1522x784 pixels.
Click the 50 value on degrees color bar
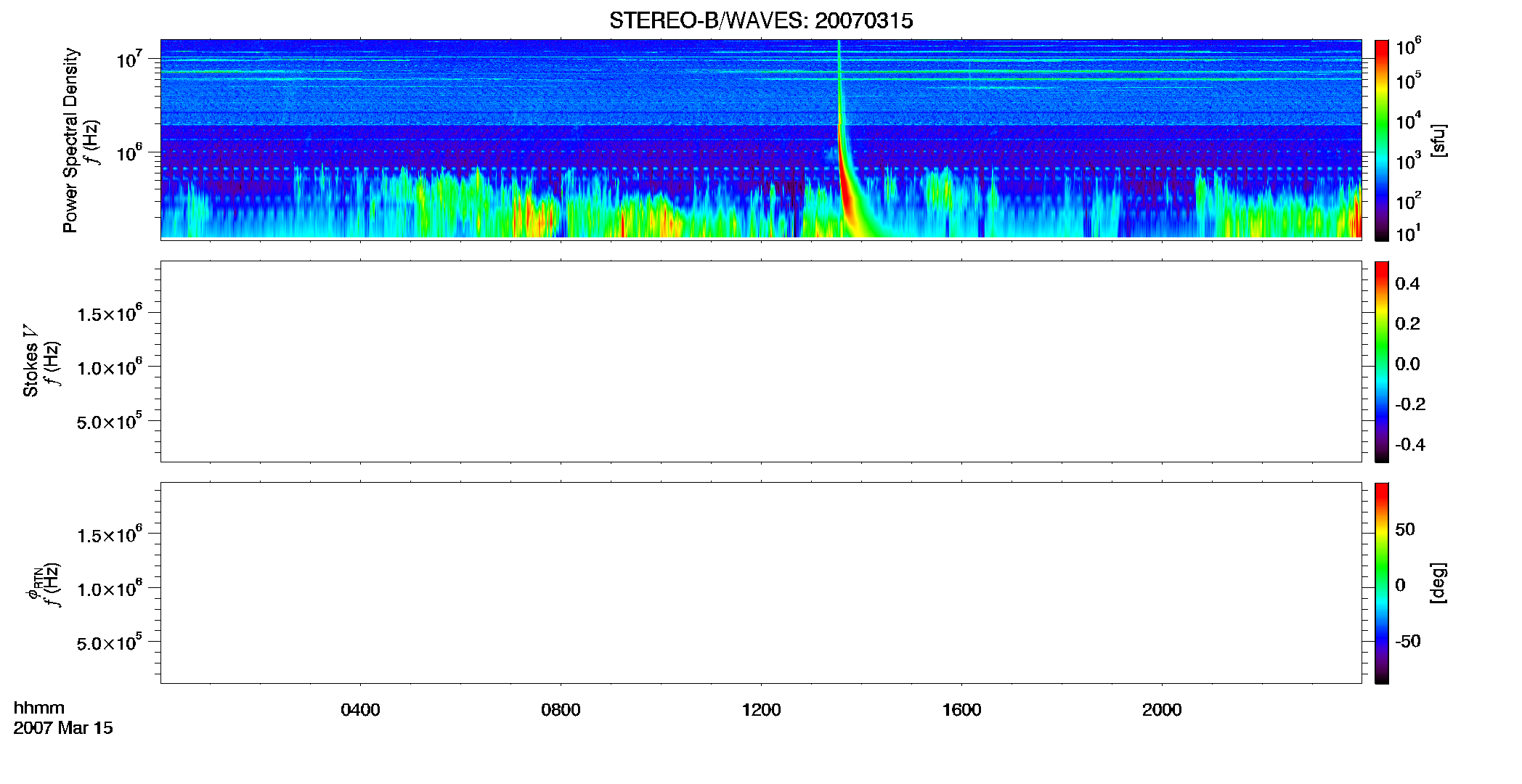point(1404,529)
